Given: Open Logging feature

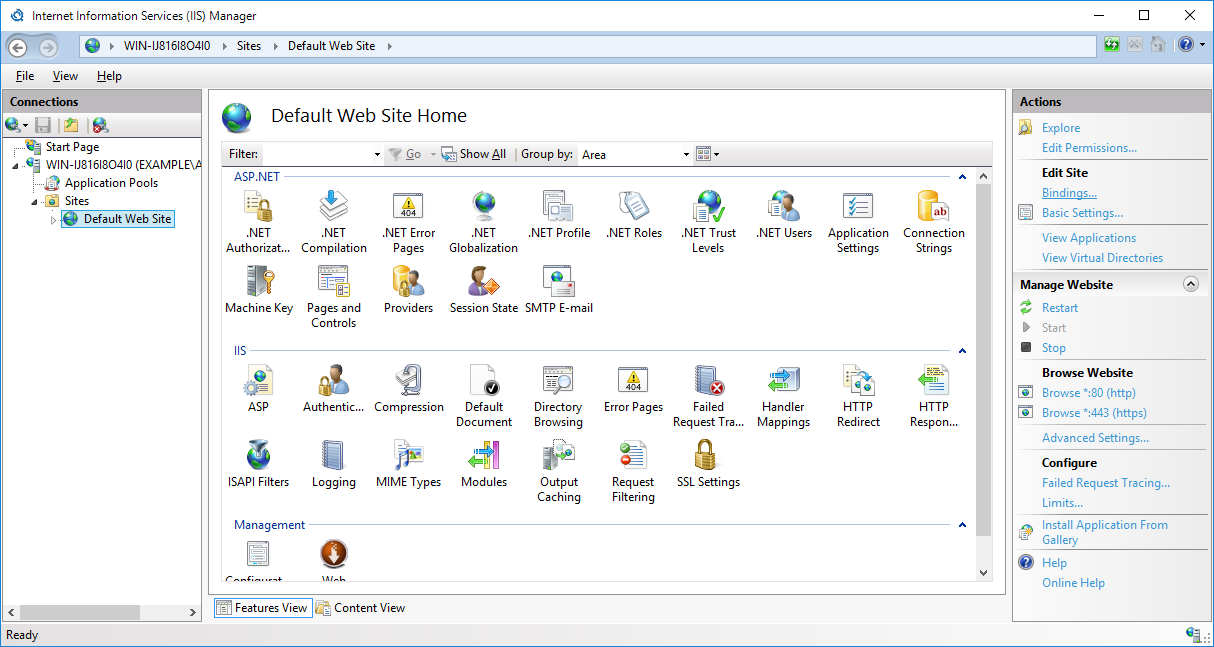Looking at the screenshot, I should [334, 464].
